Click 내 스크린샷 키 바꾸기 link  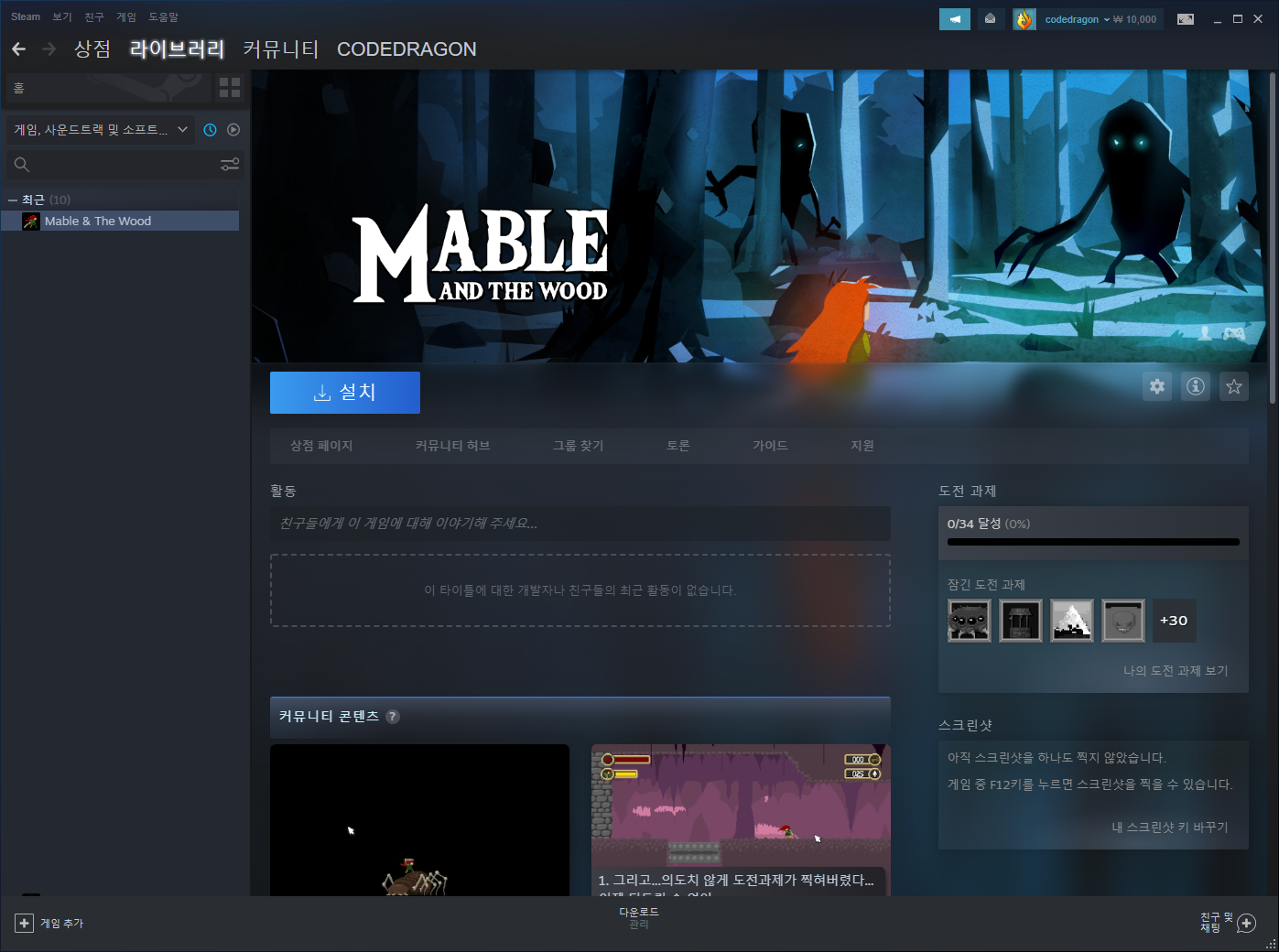tap(1170, 828)
